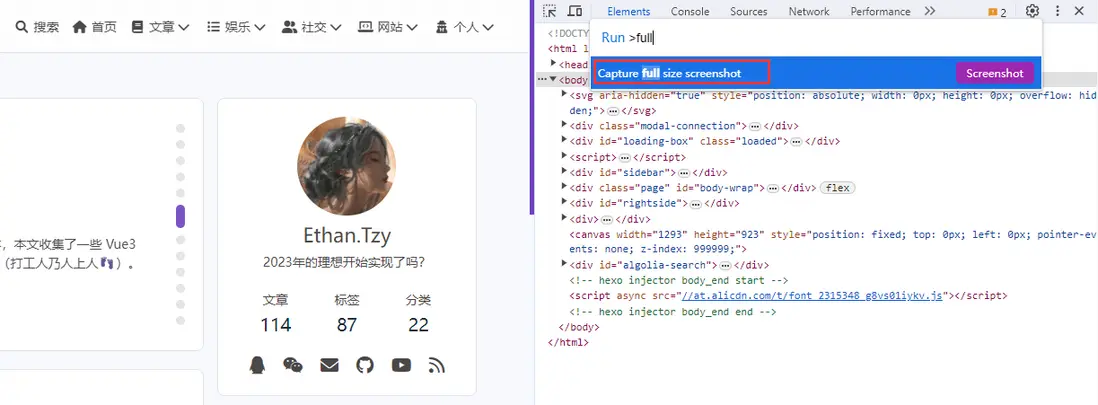Viewport: 1098px width, 405px height.
Task: Switch to the Performance tab
Action: point(880,11)
